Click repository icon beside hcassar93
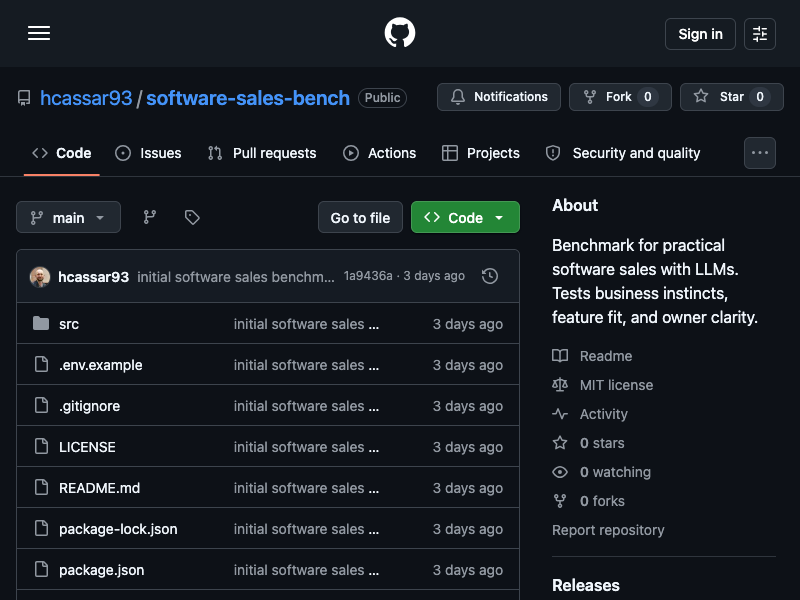 coord(24,98)
